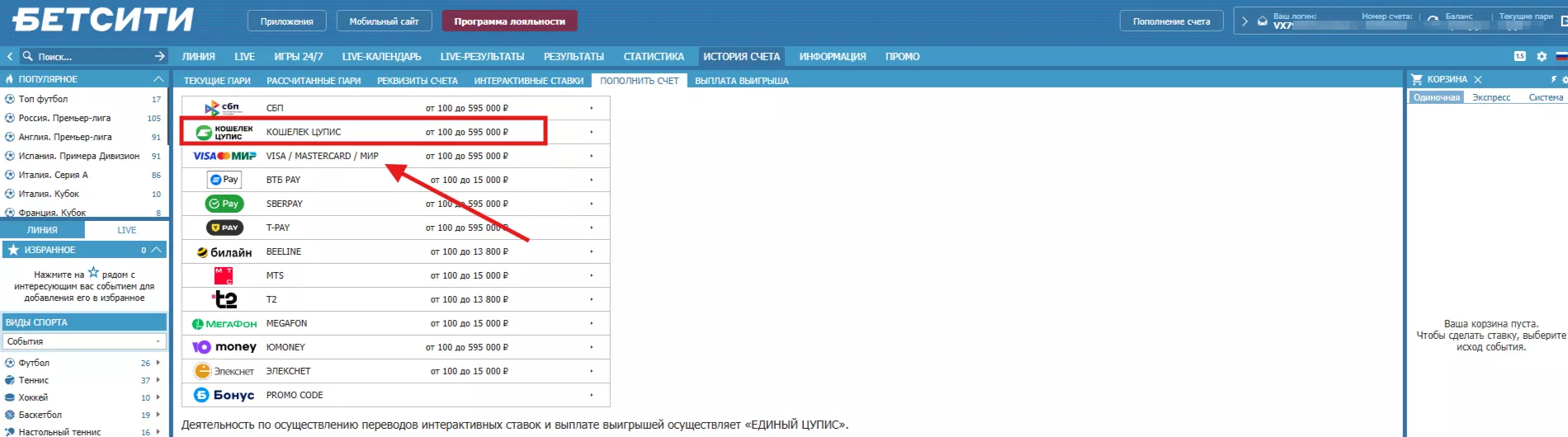Expand Теннис with its arrow
The width and height of the screenshot is (1568, 437).
158,380
